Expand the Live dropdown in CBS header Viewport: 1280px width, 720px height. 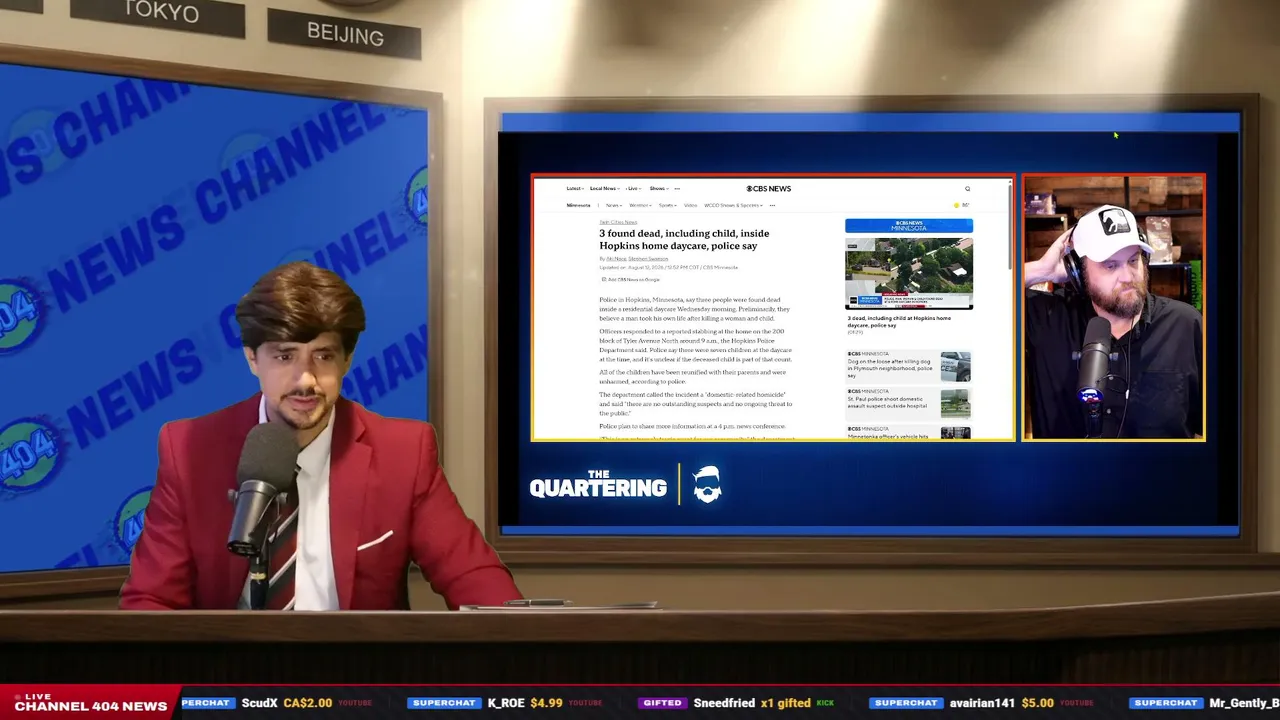634,188
